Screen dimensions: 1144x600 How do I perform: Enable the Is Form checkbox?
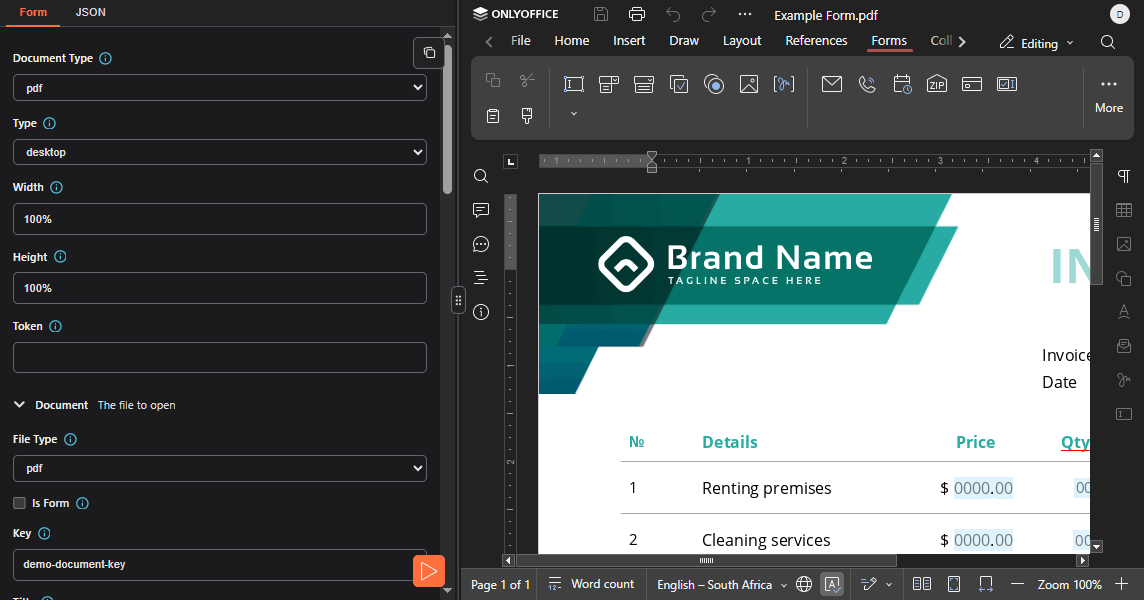[19, 503]
